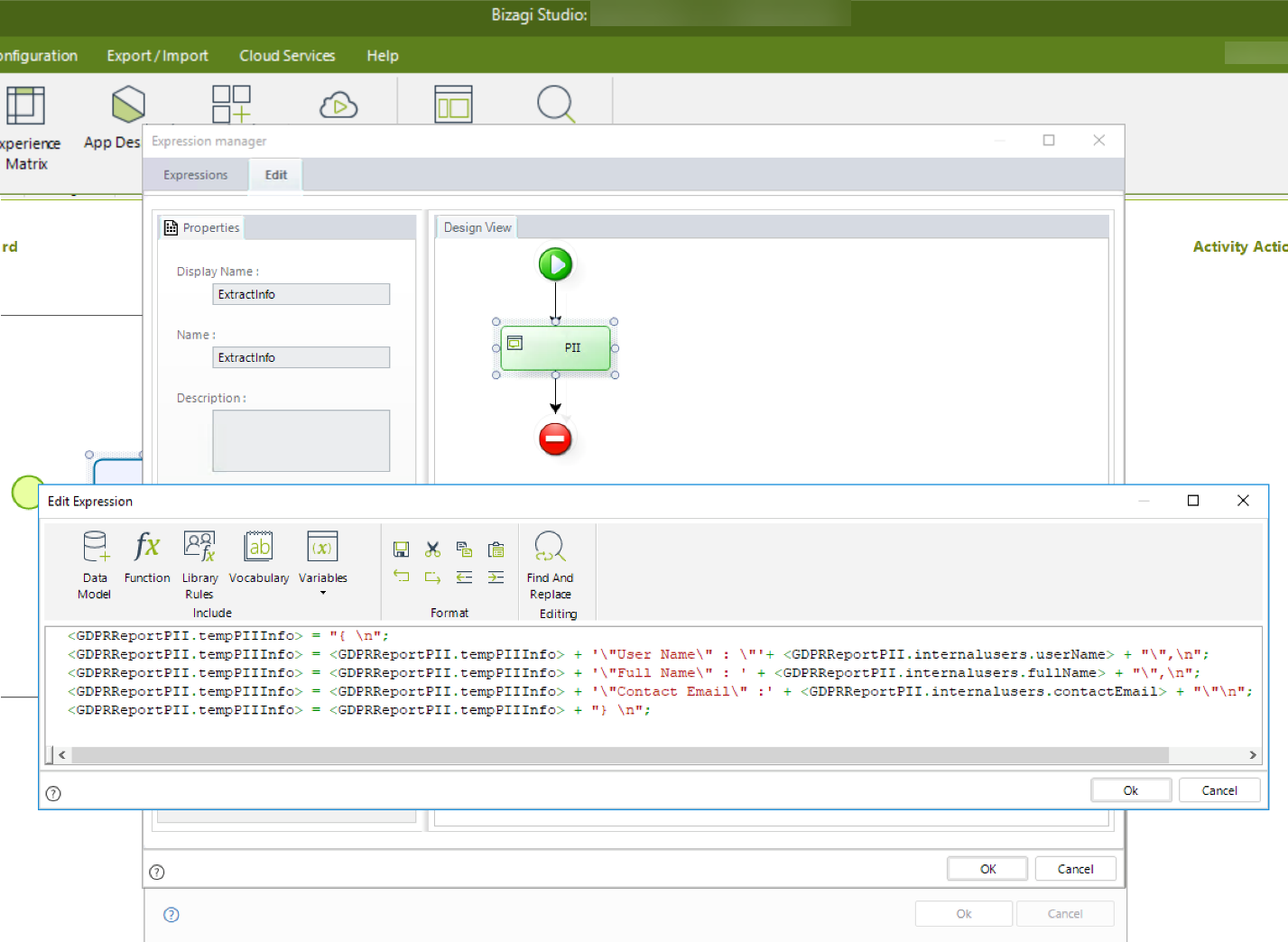Image resolution: width=1288 pixels, height=942 pixels.
Task: Decrease indent of the code line
Action: tap(464, 577)
